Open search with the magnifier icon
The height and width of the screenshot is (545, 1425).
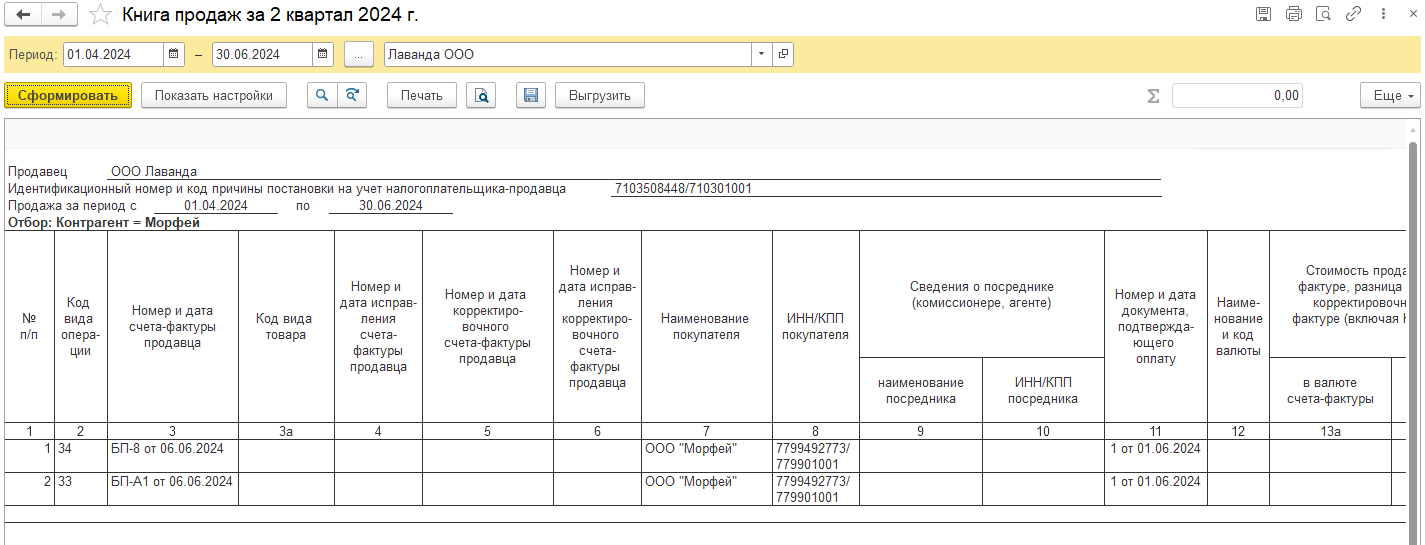pos(322,95)
